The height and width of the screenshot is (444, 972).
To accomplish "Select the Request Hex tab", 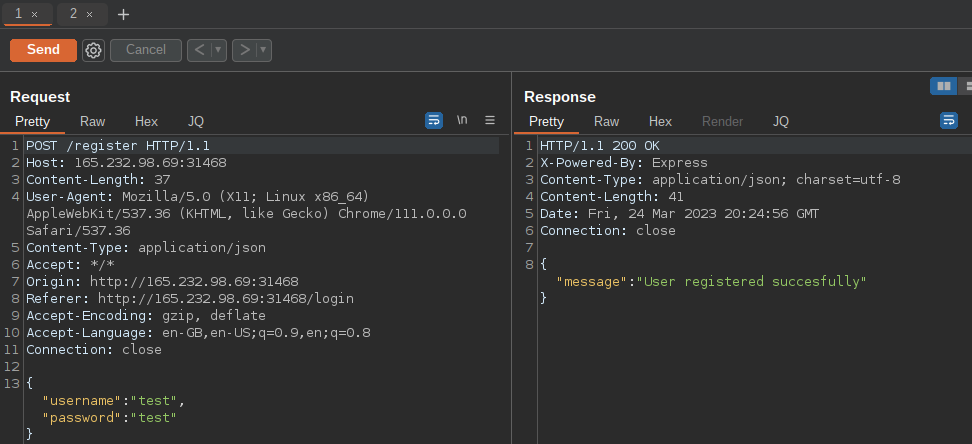I will pyautogui.click(x=146, y=122).
